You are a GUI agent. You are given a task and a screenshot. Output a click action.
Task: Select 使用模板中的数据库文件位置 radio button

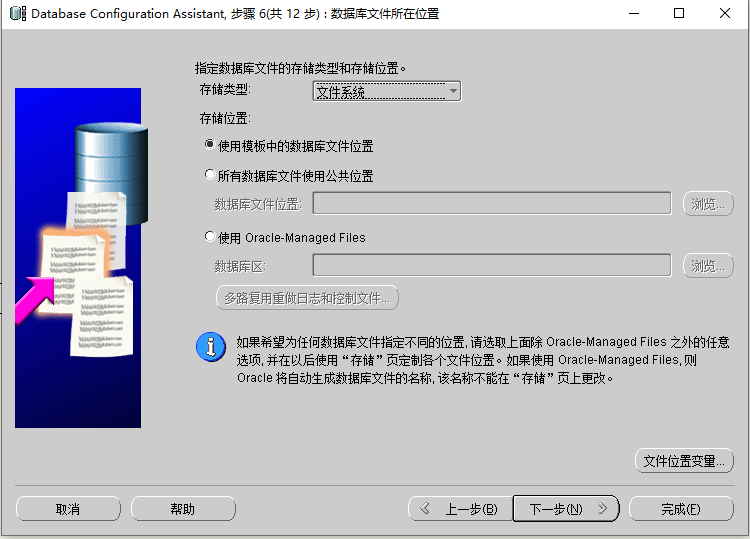click(210, 144)
